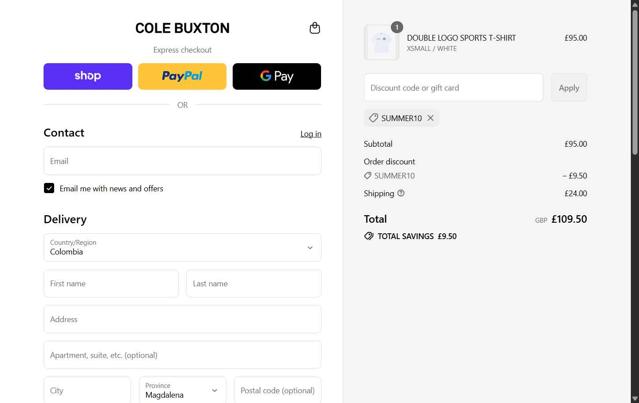Open the Country/Region dropdown
Screen dimensions: 639x403
(183, 247)
